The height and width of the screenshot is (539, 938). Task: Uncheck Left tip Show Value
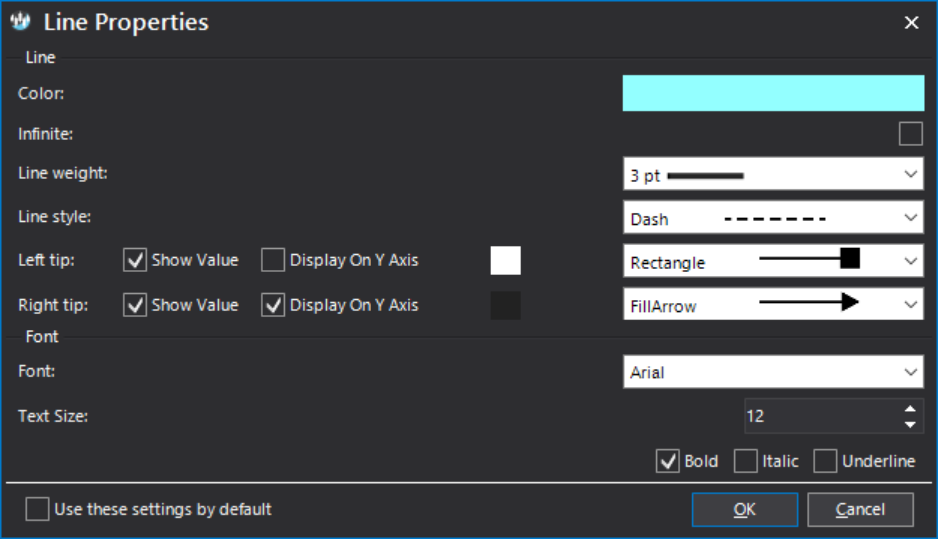[135, 260]
